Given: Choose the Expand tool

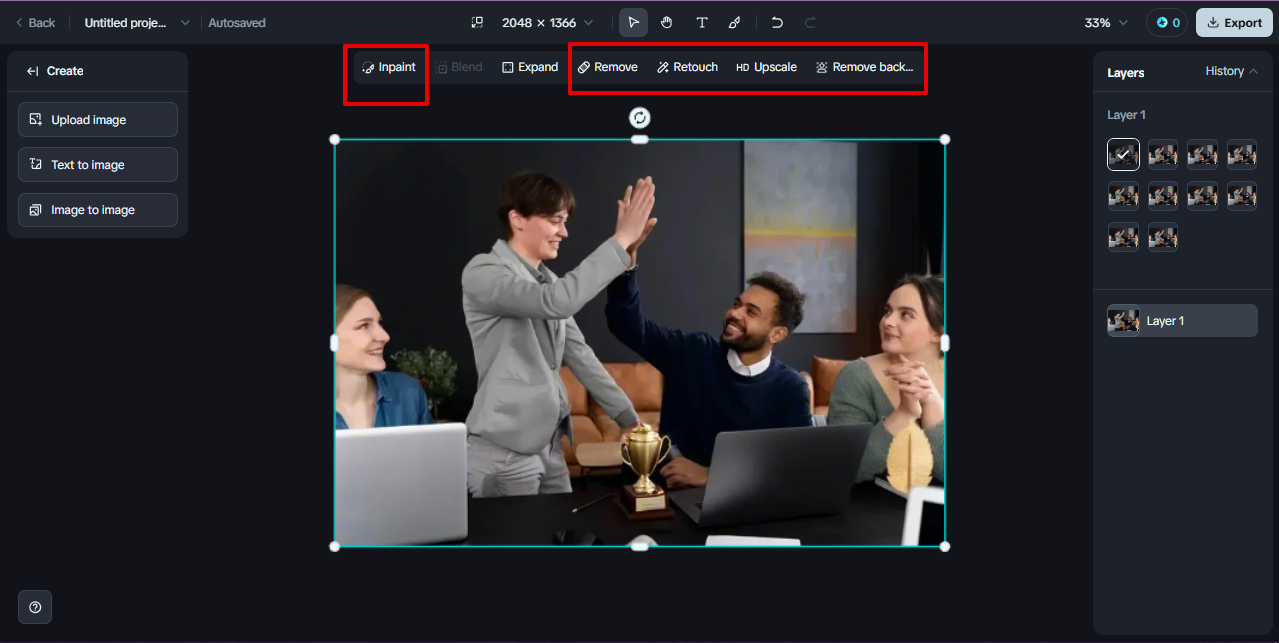Looking at the screenshot, I should coord(530,67).
